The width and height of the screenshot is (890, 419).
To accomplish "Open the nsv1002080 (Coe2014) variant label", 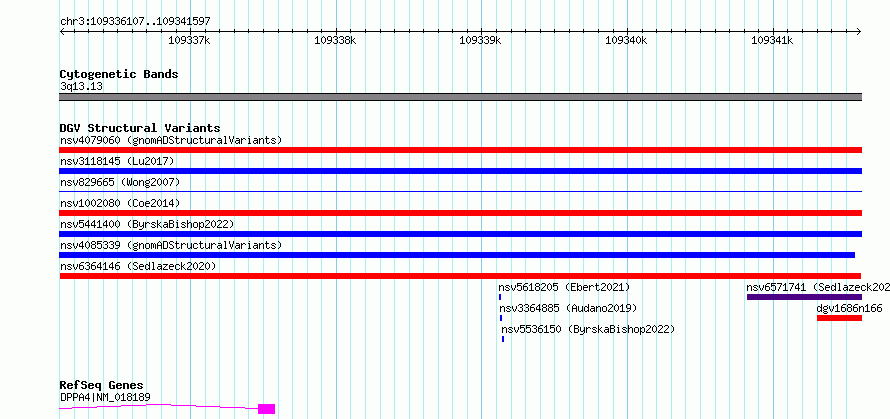I will pyautogui.click(x=120, y=203).
